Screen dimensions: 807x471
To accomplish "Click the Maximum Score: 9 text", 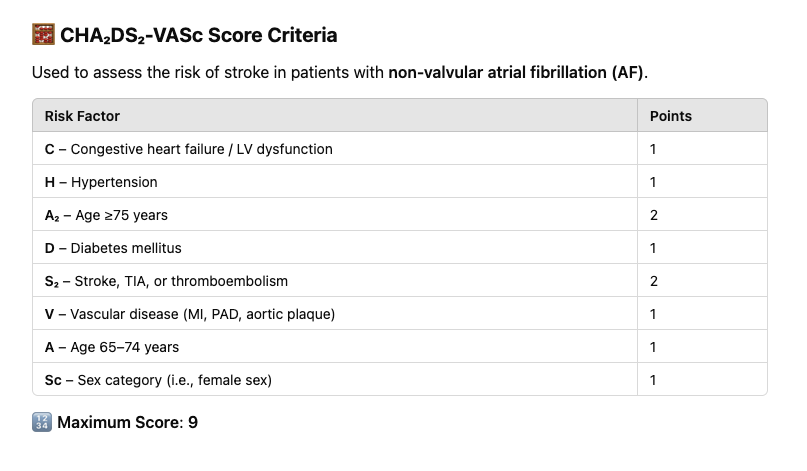I will pyautogui.click(x=128, y=422).
